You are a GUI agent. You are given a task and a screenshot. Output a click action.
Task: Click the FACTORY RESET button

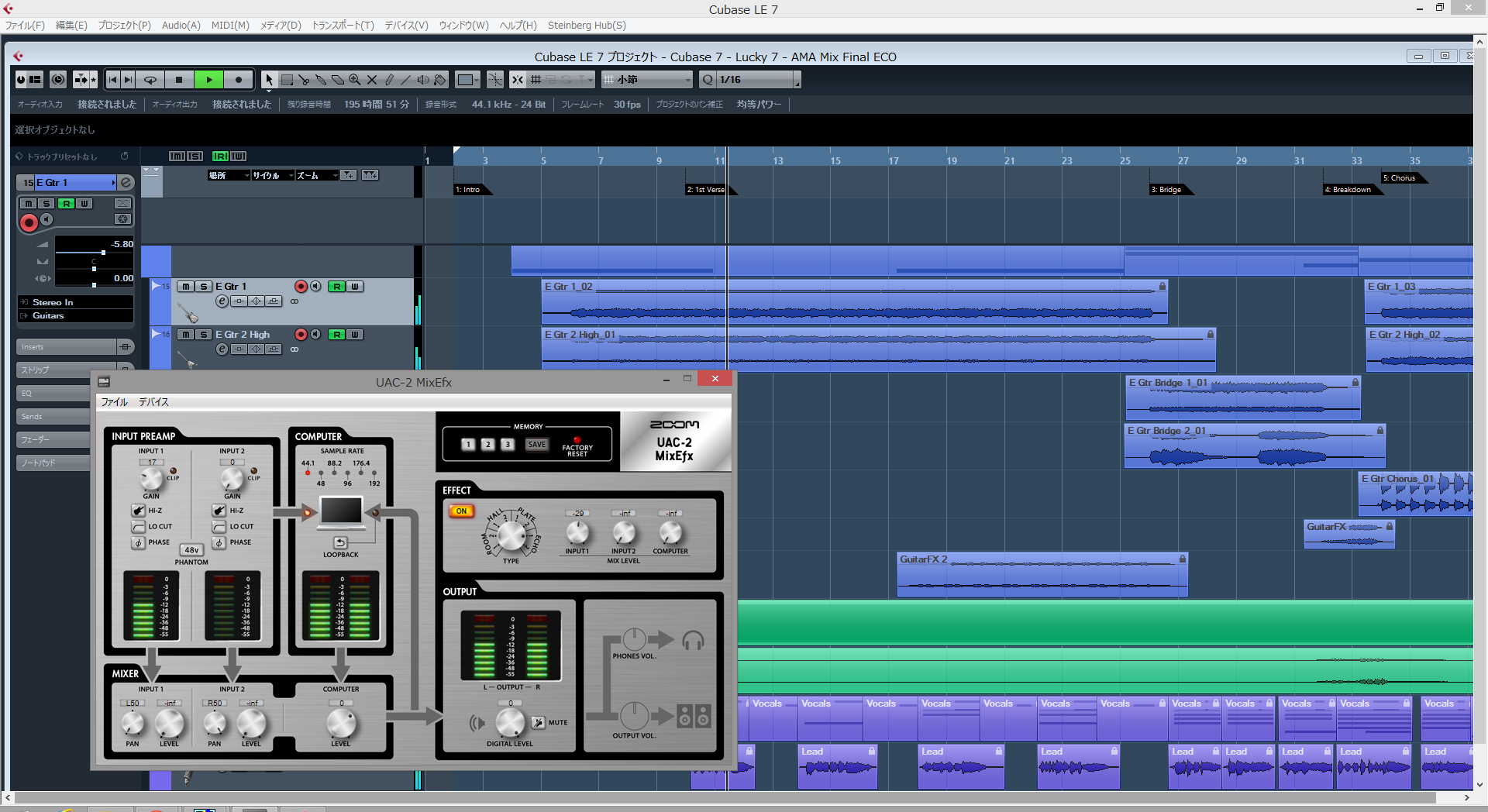pyautogui.click(x=577, y=440)
